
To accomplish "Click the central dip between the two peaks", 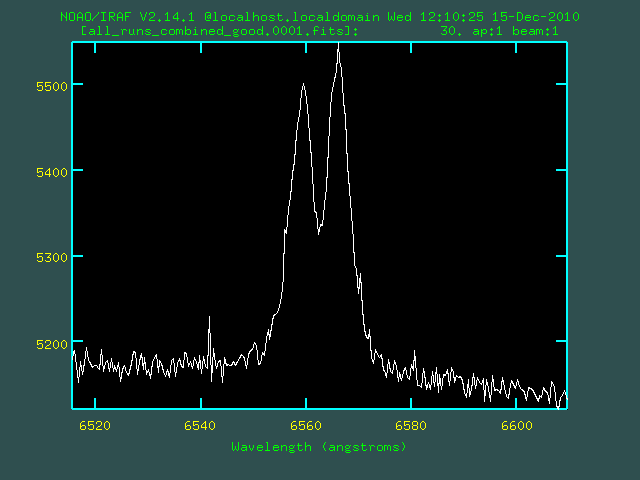I will point(320,232).
